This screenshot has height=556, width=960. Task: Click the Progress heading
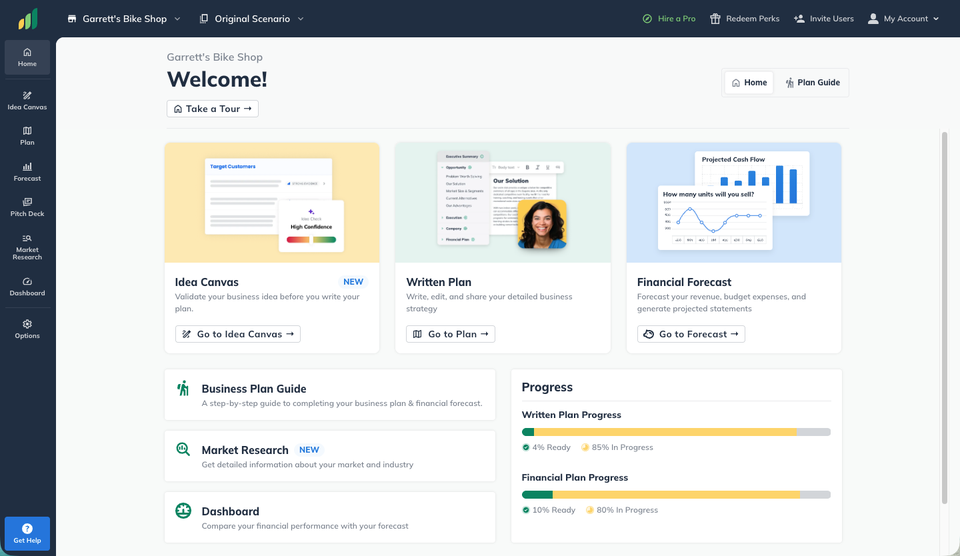[547, 388]
